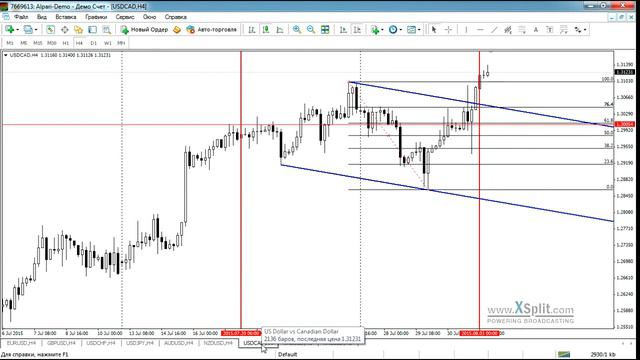640x360 pixels.
Task: Click the Default profile in status bar
Action: click(287, 354)
